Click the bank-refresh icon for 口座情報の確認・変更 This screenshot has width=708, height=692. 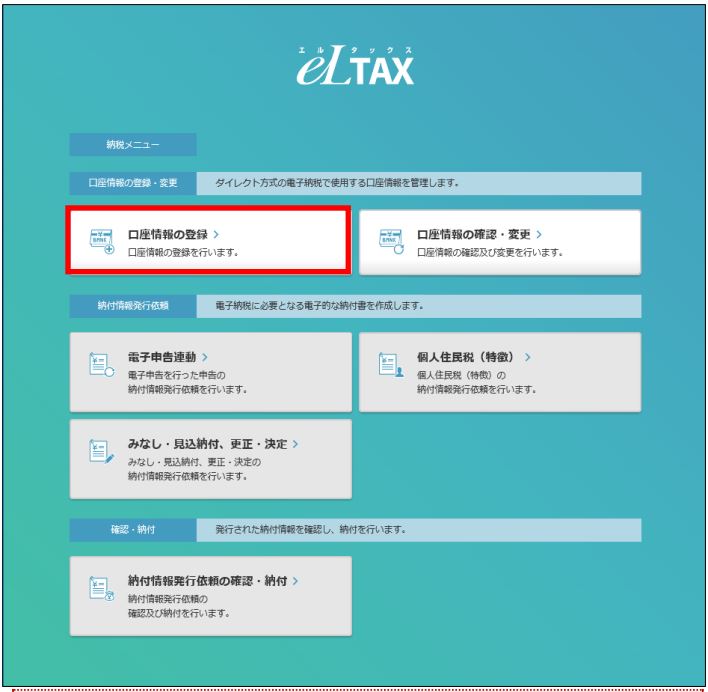(x=391, y=242)
